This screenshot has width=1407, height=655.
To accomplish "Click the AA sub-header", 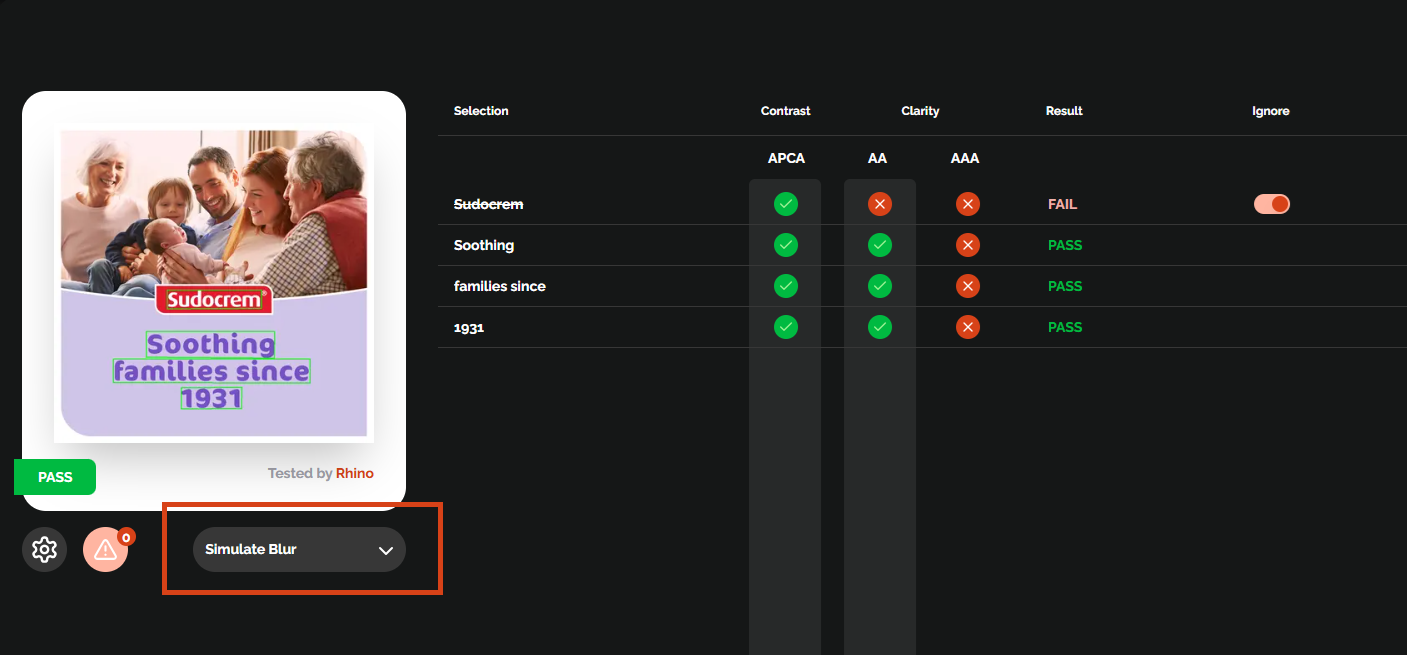I will tap(877, 158).
